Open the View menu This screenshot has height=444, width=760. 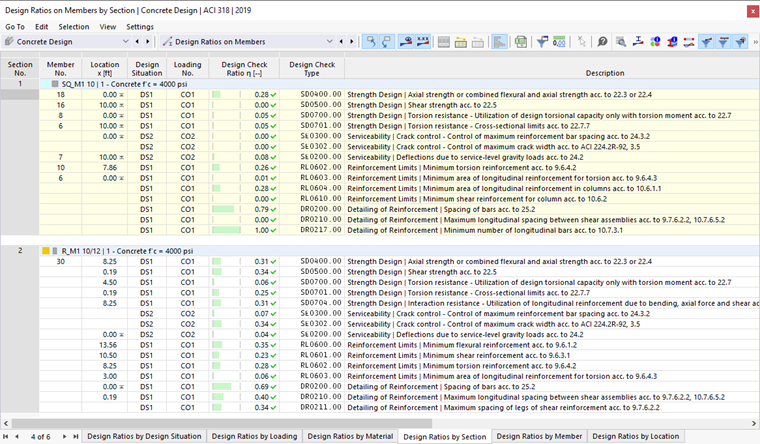click(108, 27)
